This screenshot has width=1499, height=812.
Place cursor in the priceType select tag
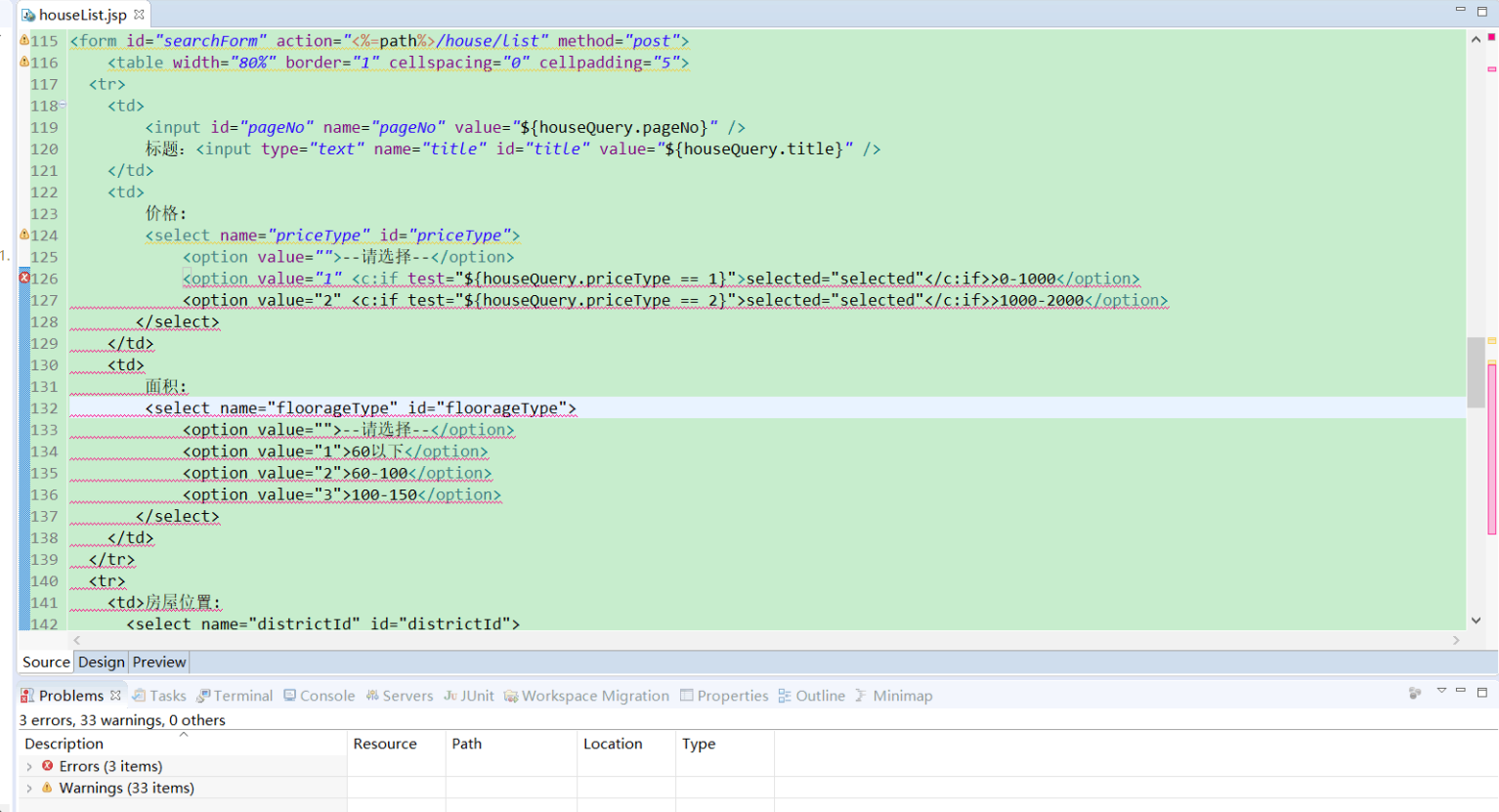pyautogui.click(x=332, y=235)
